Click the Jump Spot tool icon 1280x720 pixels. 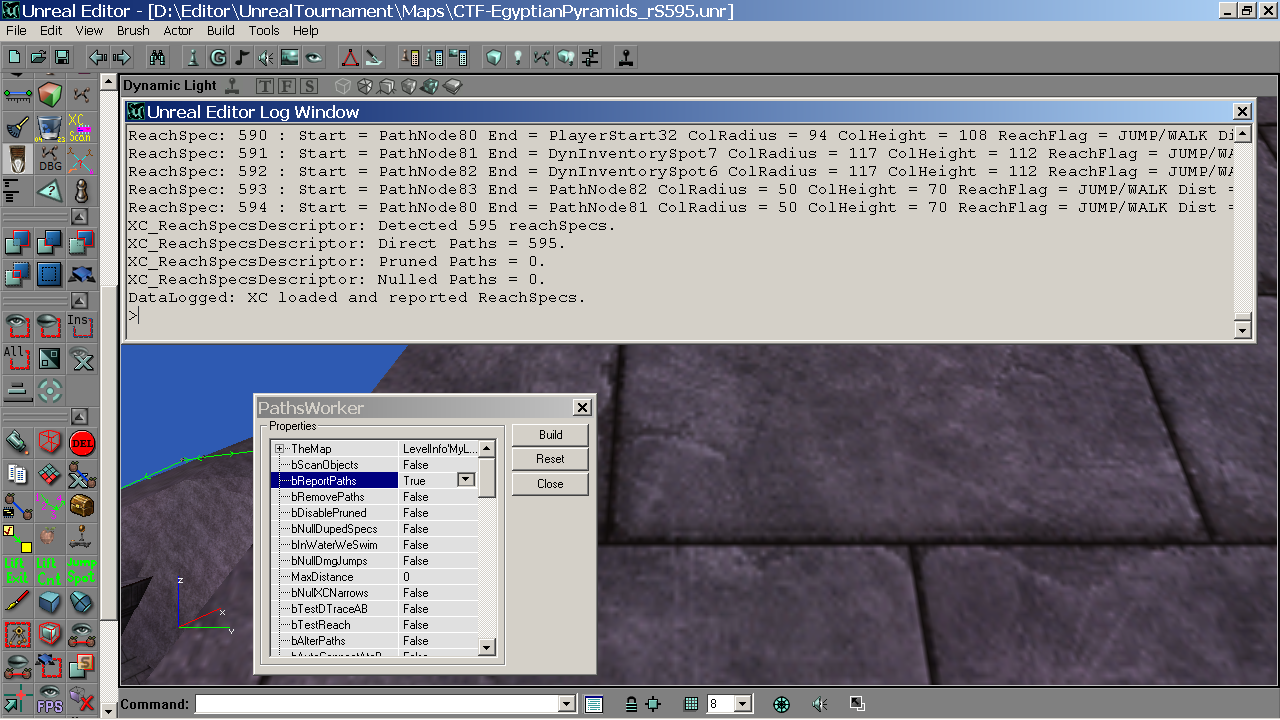tap(81, 570)
